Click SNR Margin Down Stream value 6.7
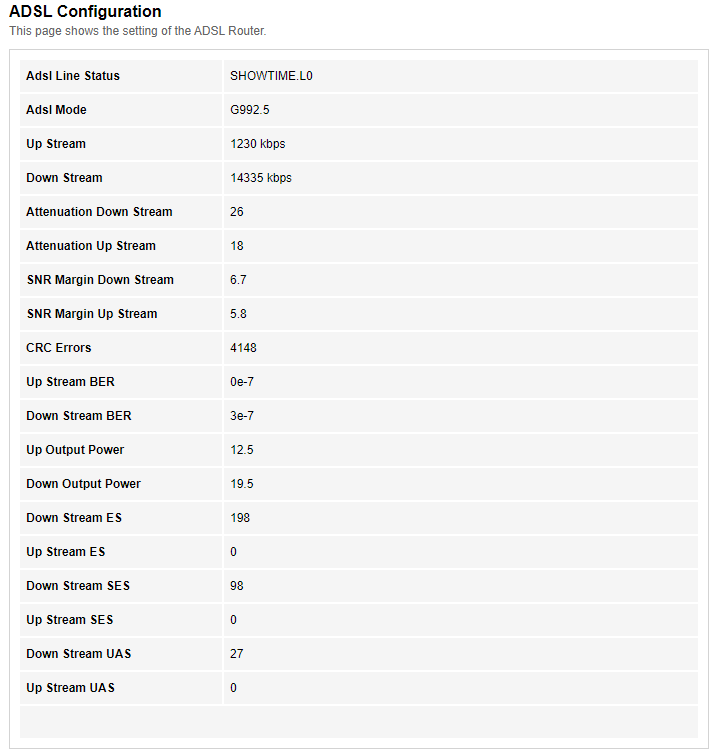 click(x=238, y=280)
